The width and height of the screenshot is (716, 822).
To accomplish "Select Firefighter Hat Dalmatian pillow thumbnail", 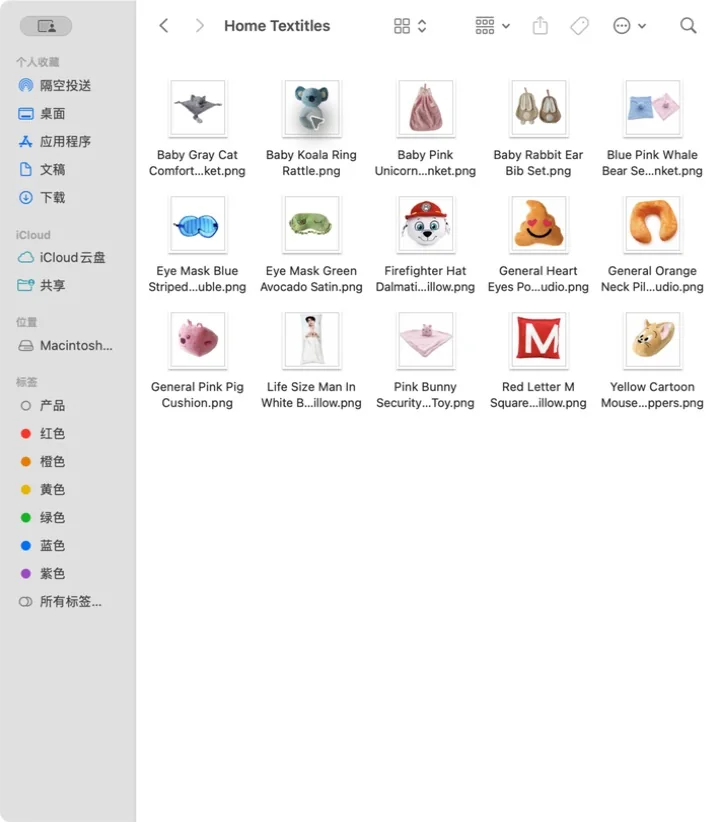I will [425, 224].
